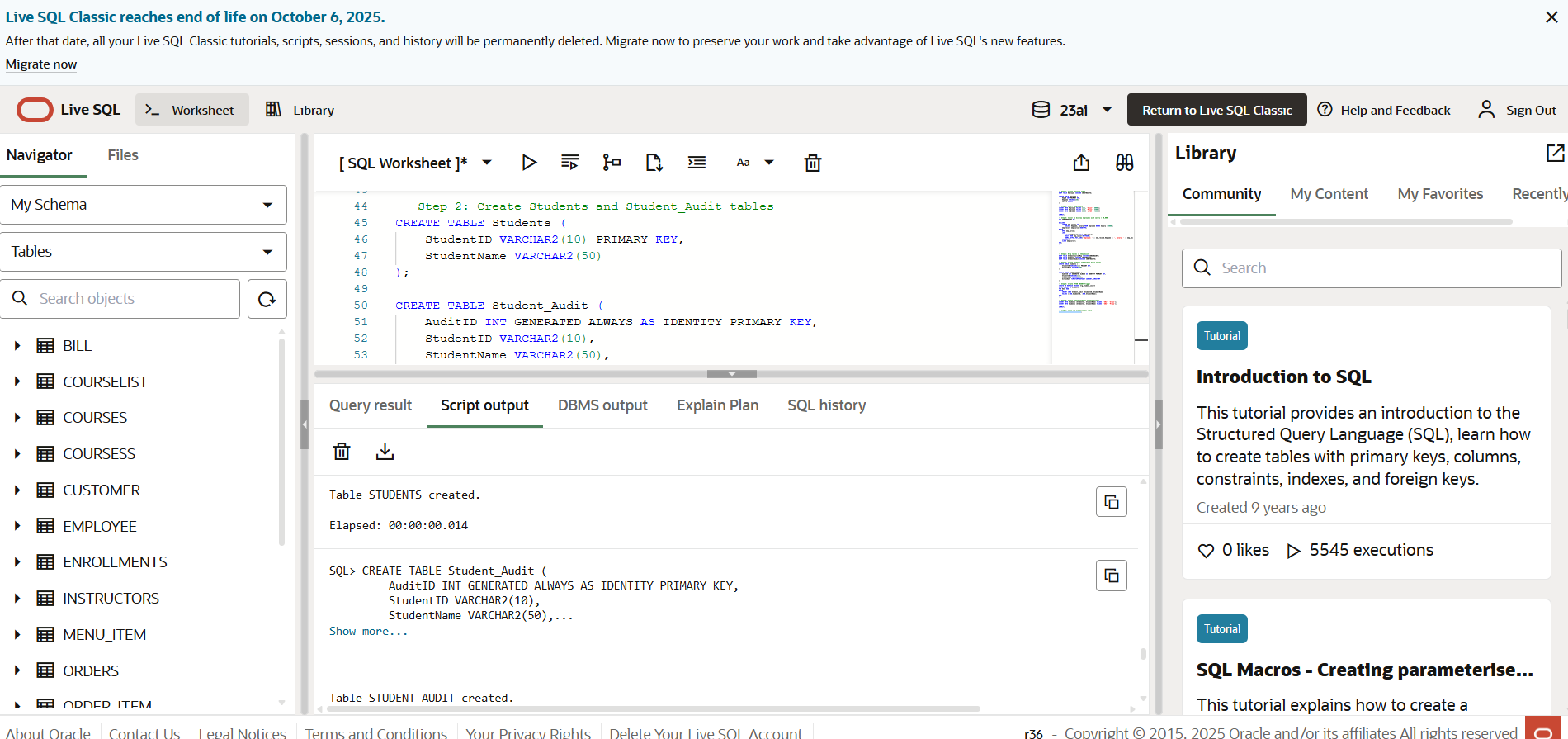Click the Sign Out user icon
1568x739 pixels.
[x=1486, y=110]
